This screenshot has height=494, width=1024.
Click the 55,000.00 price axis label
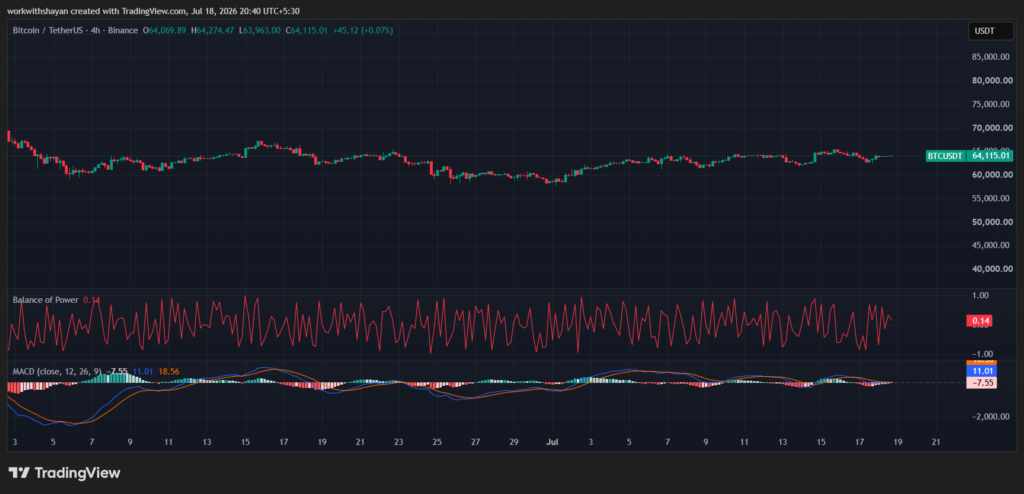(x=993, y=198)
